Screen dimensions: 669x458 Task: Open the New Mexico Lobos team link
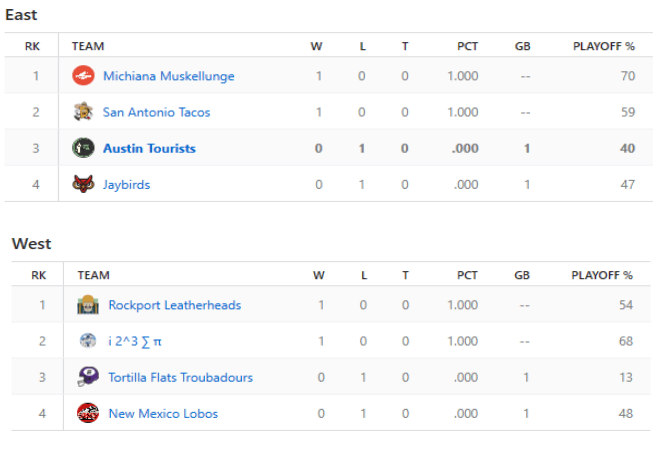tap(162, 413)
